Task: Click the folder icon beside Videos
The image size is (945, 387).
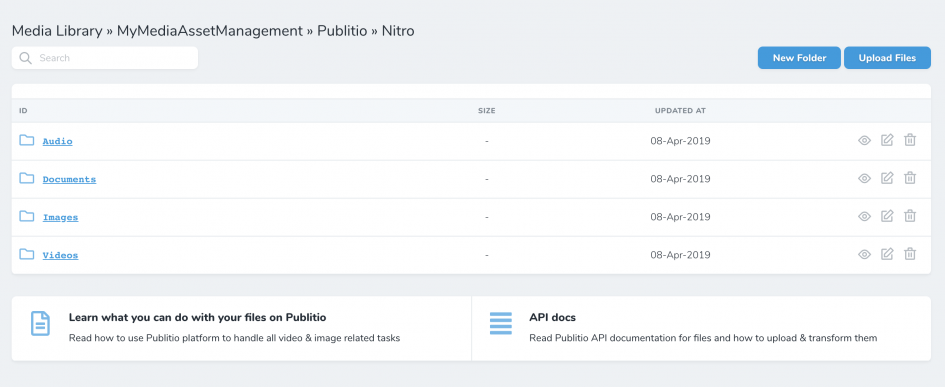Action: [27, 254]
